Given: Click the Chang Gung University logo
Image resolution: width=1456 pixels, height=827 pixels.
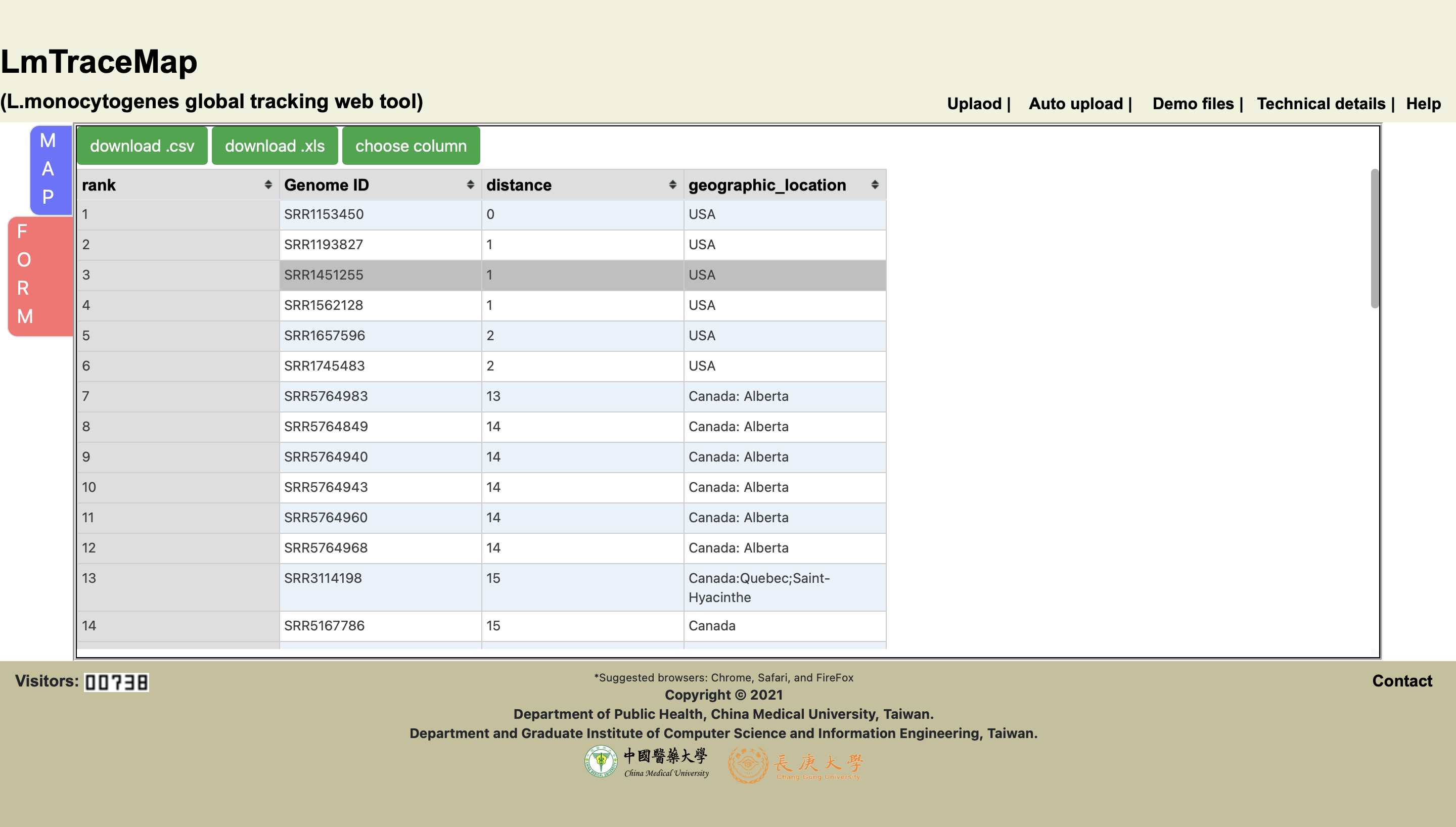Looking at the screenshot, I should point(796,765).
